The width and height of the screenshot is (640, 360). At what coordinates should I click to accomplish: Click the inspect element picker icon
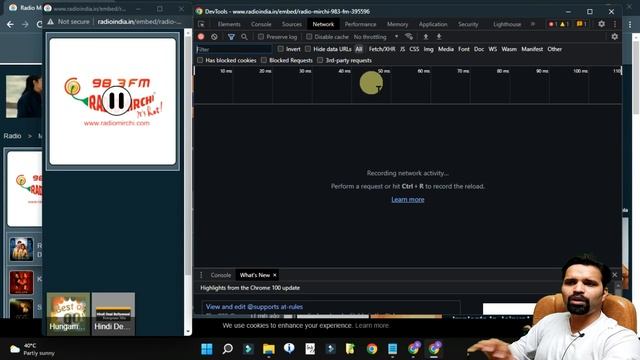pos(201,24)
